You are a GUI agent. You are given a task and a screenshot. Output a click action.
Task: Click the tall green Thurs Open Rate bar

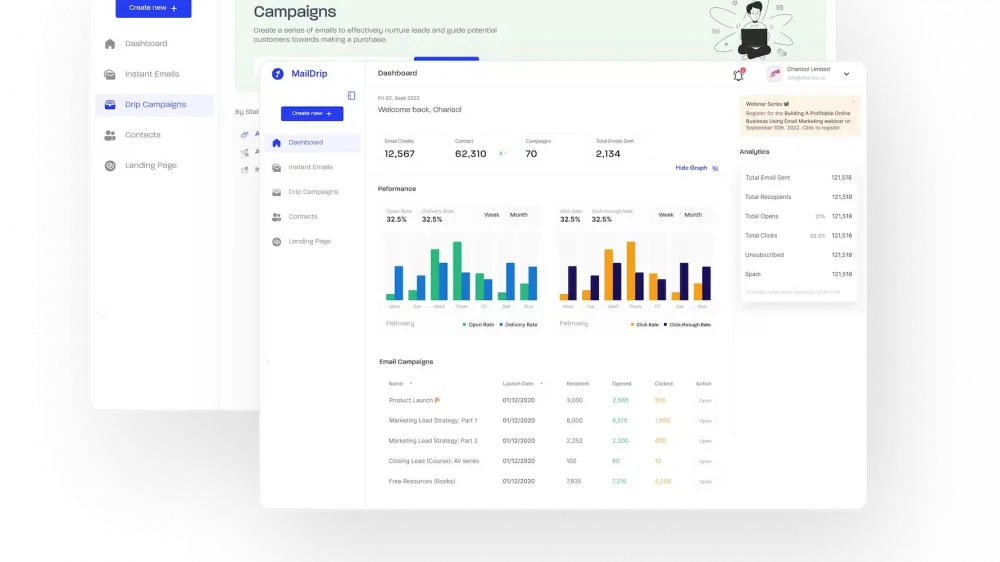point(457,270)
